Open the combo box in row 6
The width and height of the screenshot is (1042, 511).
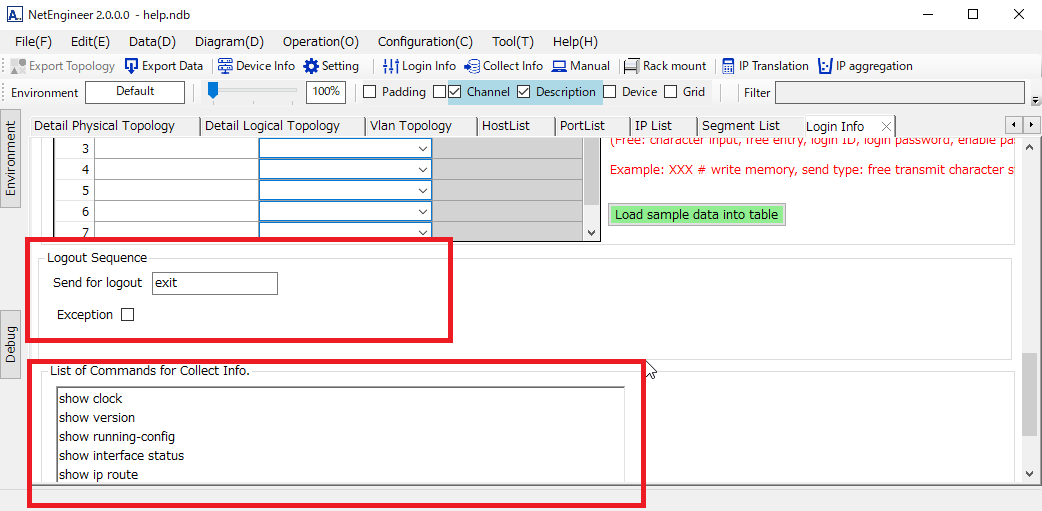pyautogui.click(x=422, y=212)
